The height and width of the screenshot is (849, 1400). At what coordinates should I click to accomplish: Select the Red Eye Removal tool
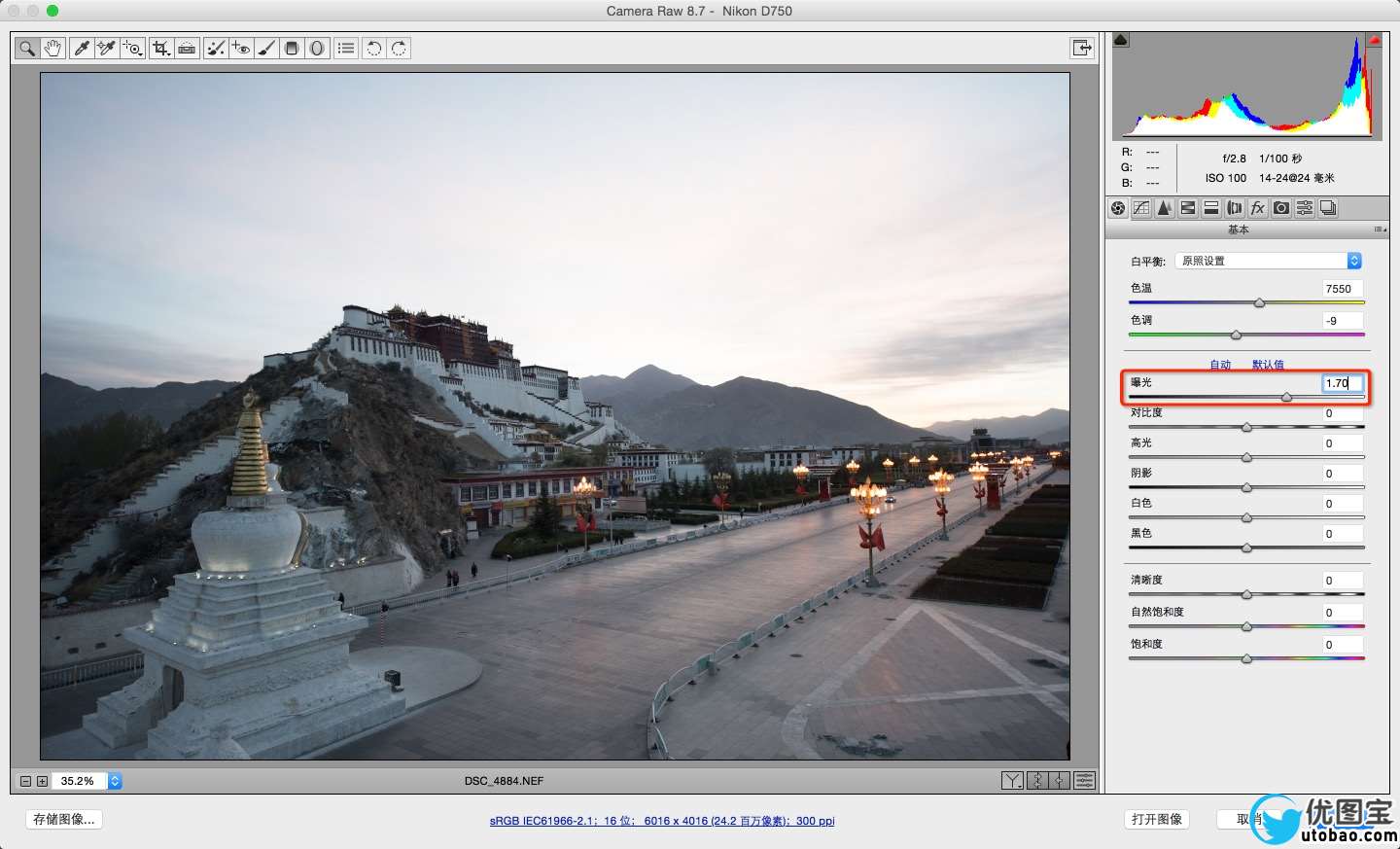[x=241, y=48]
